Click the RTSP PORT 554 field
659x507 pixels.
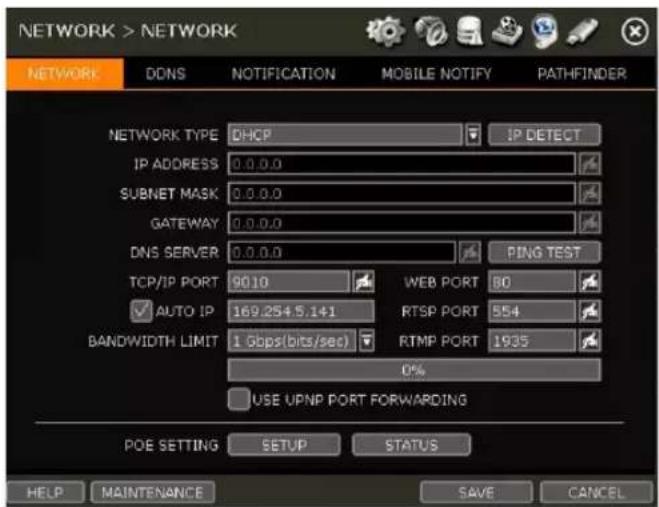click(x=532, y=311)
